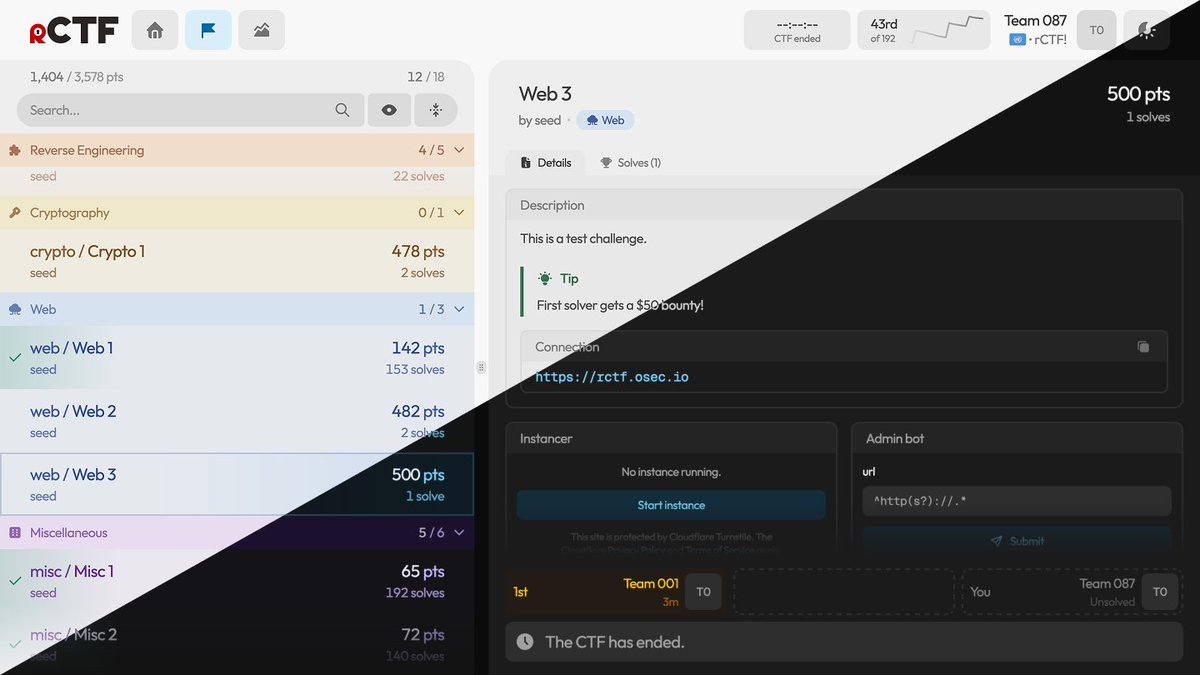
Task: Collapse the Web category
Action: (x=460, y=309)
